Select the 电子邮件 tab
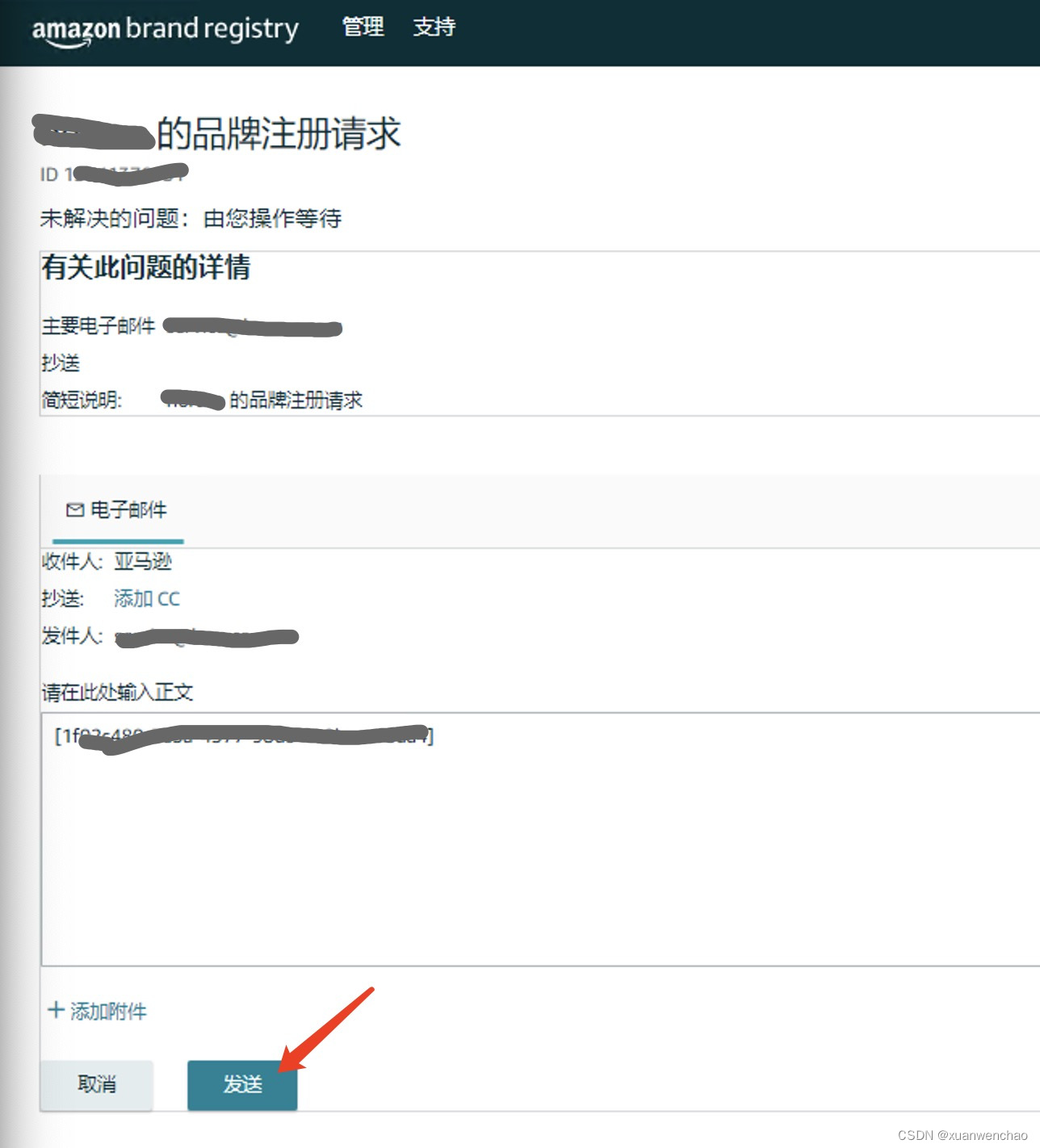 coord(118,510)
